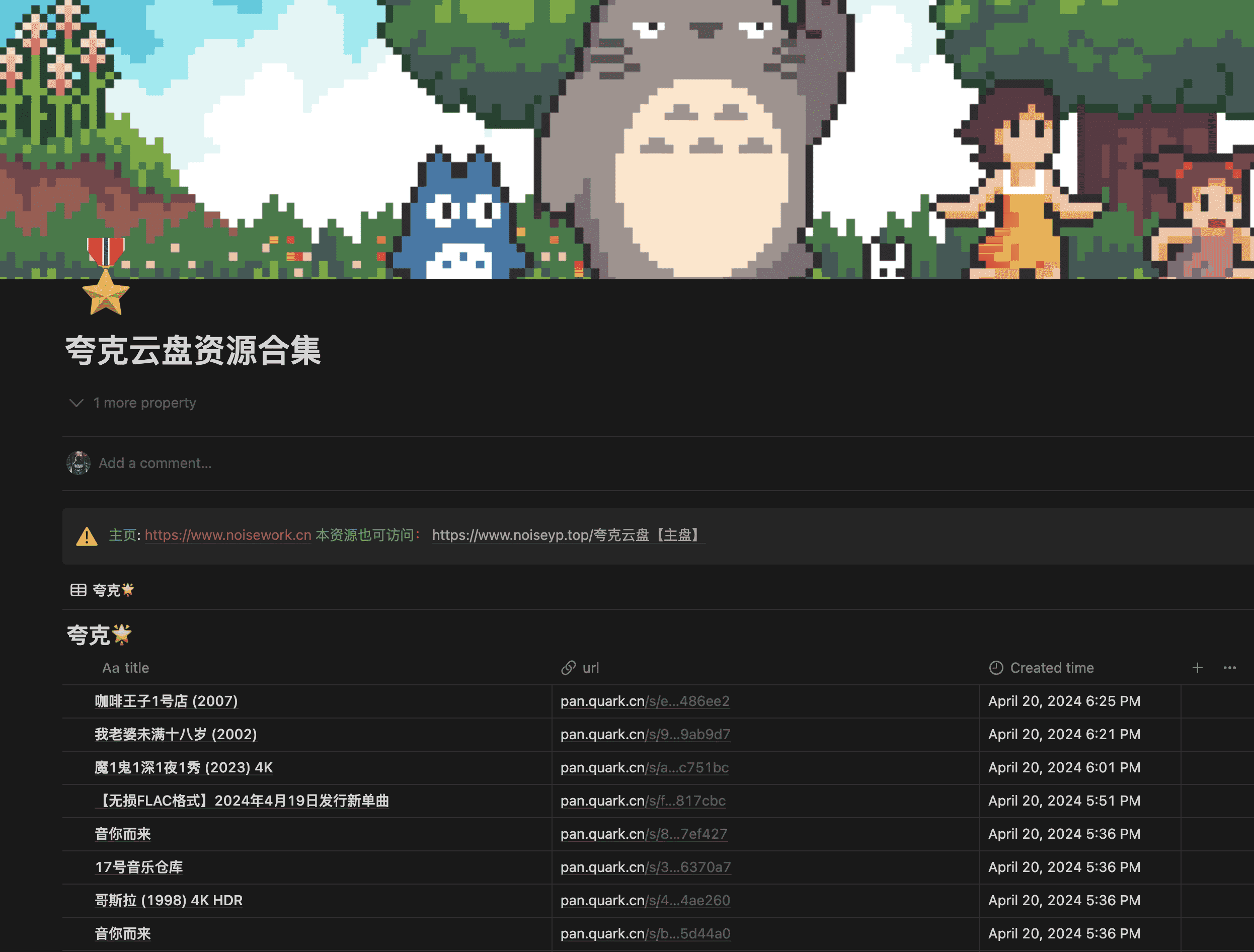The width and height of the screenshot is (1254, 952).
Task: Open the Aa title column header menu
Action: 126,668
